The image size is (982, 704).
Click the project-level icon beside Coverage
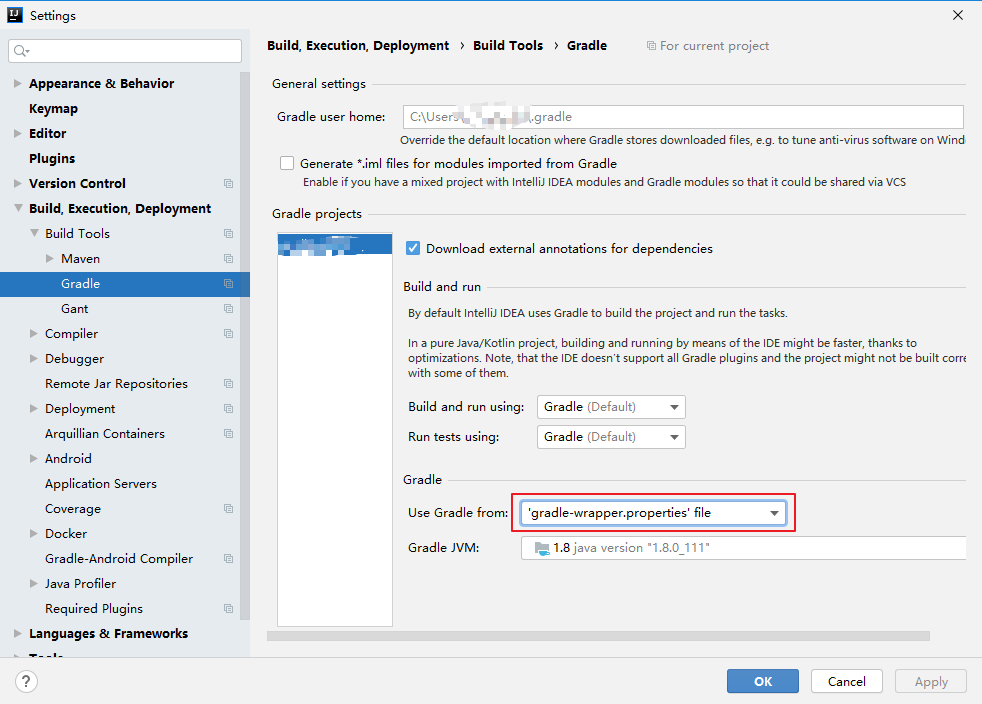tap(229, 509)
